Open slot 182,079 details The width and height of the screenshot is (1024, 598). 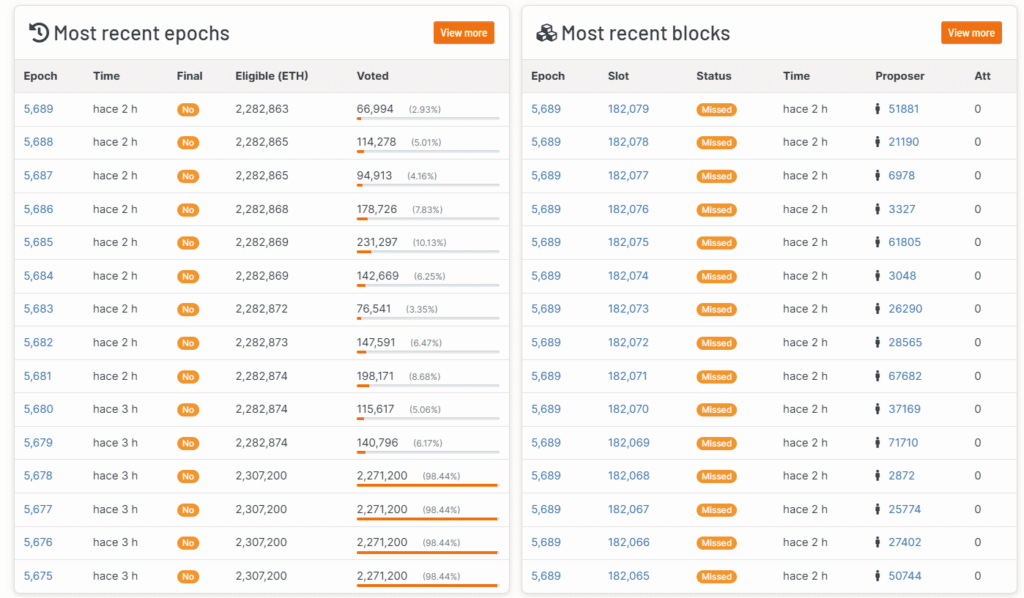(628, 109)
